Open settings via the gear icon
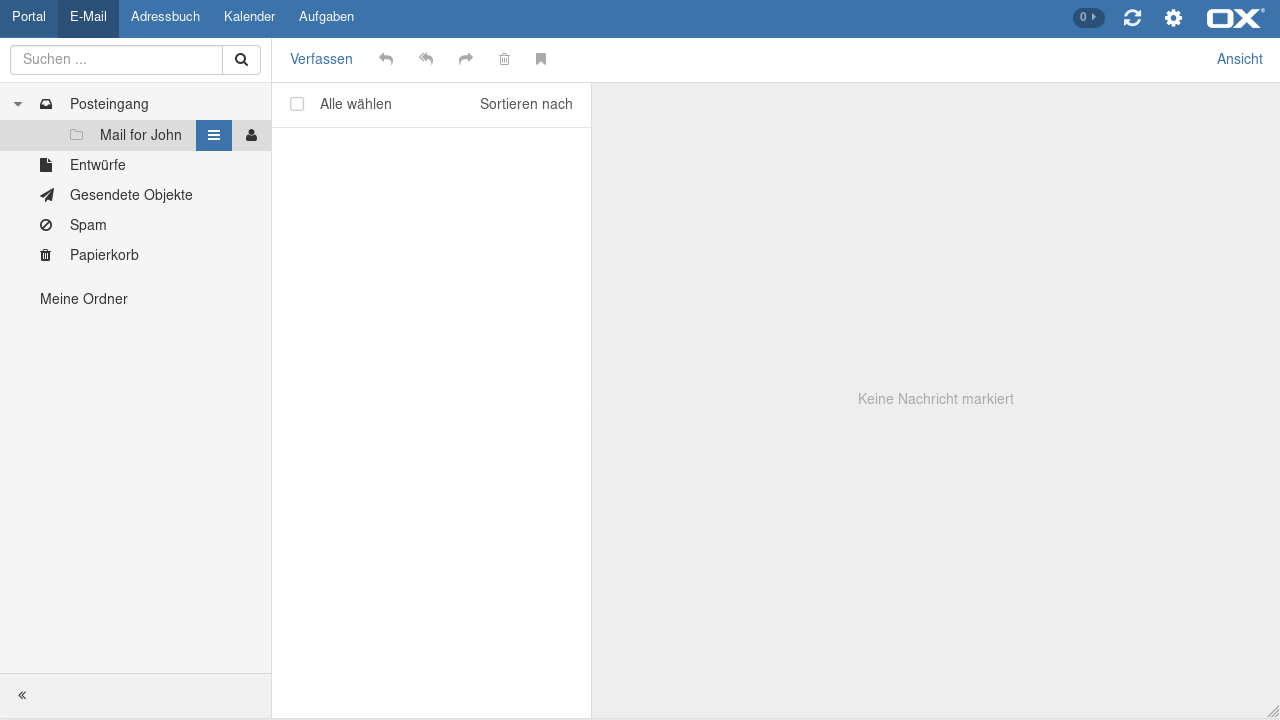 click(1173, 18)
